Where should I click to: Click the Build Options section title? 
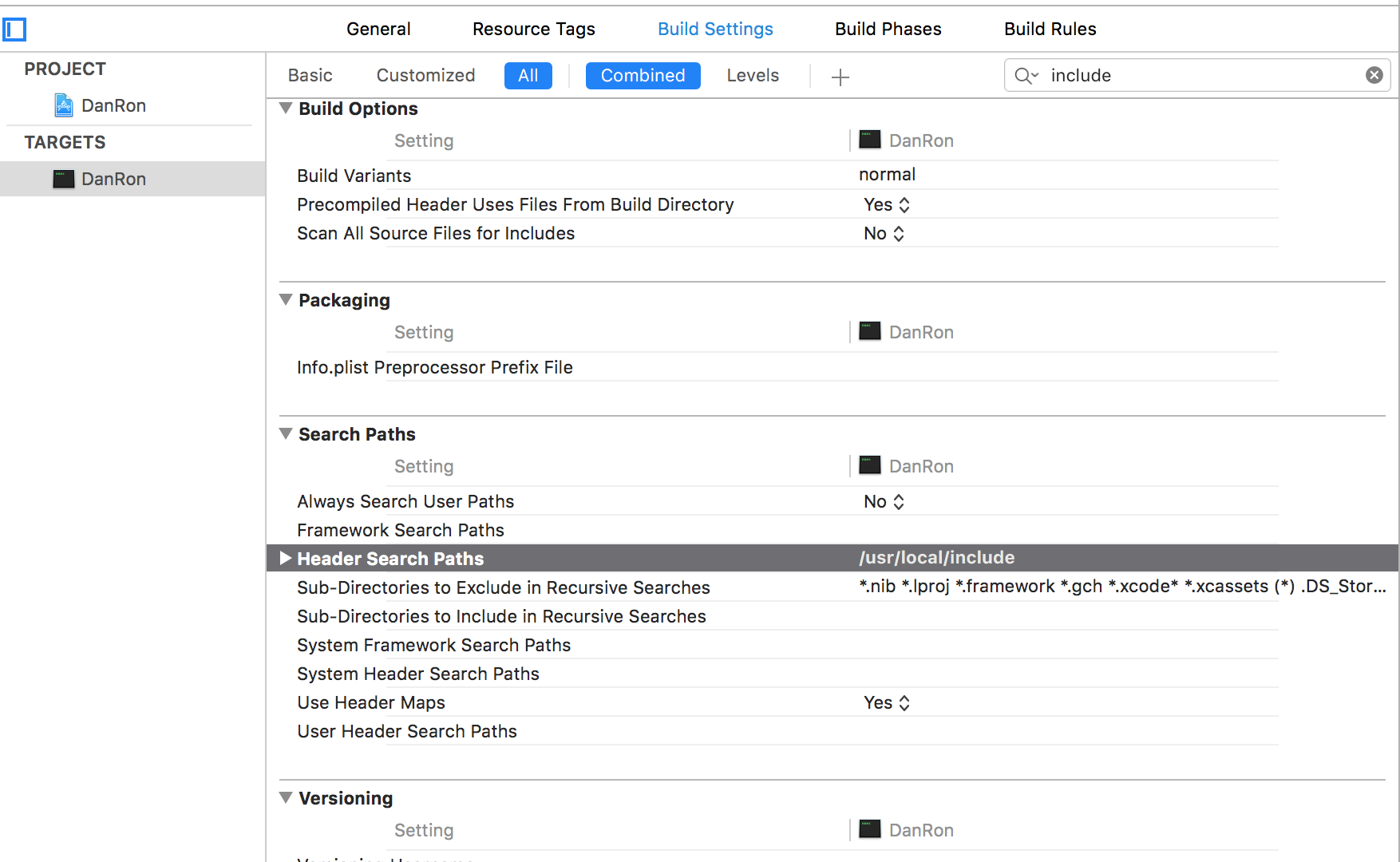[x=358, y=109]
